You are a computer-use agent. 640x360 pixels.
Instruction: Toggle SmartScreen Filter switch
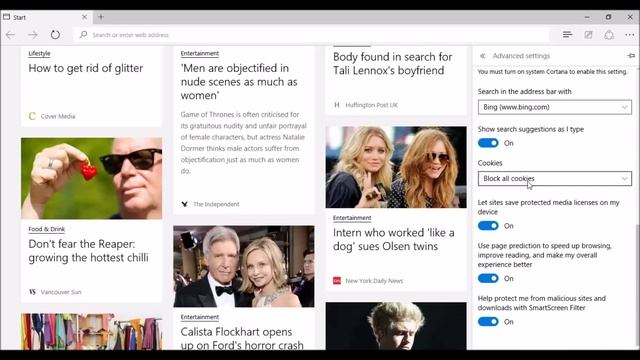(x=488, y=322)
